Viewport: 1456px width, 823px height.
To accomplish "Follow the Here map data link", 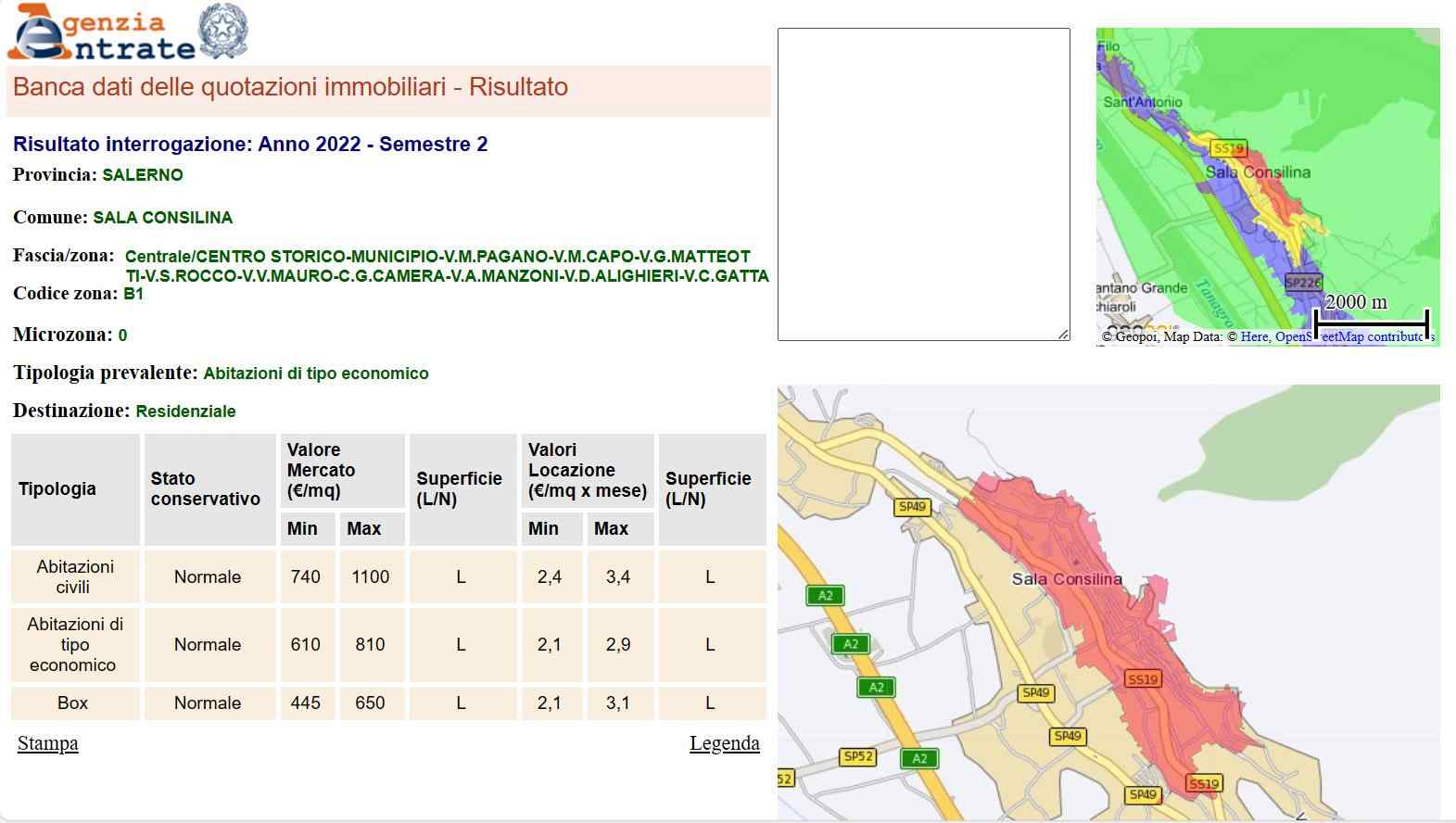I will pyautogui.click(x=1254, y=336).
